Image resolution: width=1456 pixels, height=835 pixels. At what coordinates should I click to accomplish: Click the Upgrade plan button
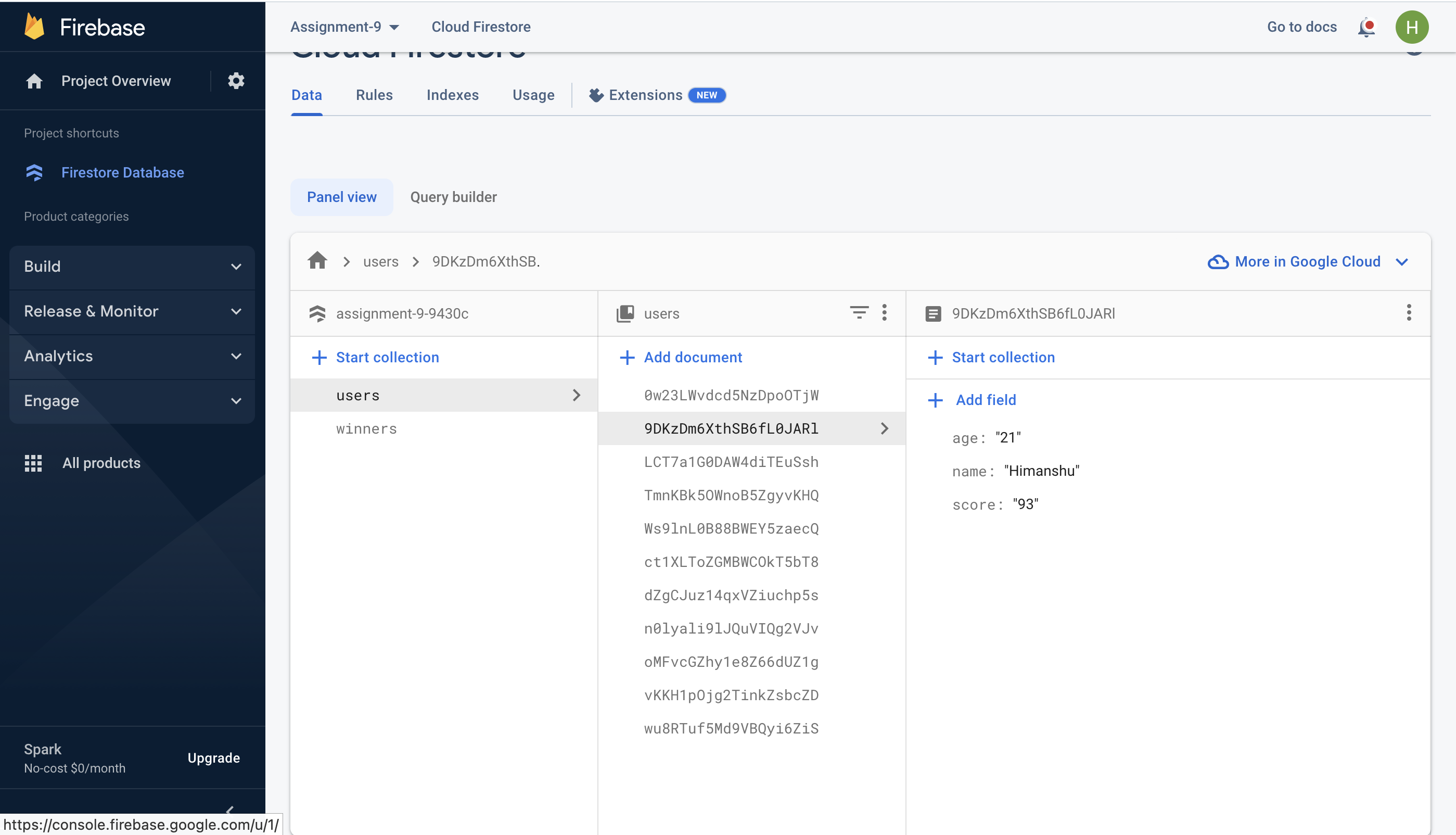click(x=213, y=757)
